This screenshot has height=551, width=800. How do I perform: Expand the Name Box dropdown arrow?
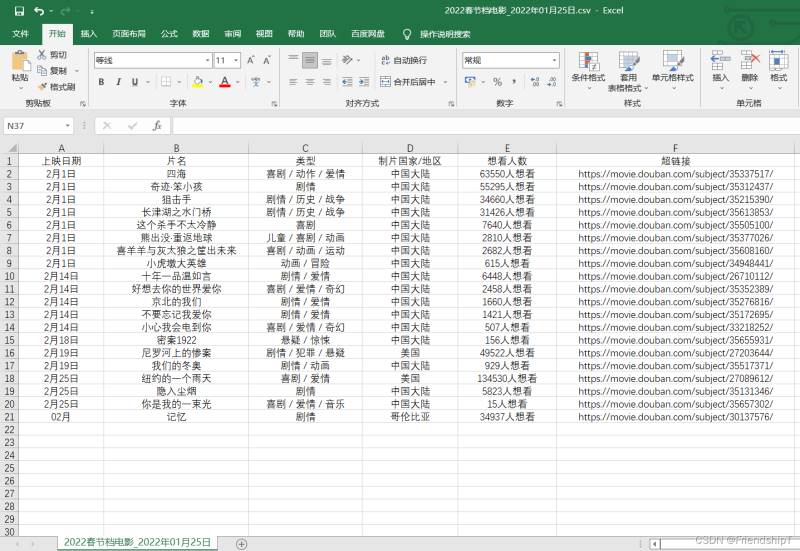coord(67,126)
